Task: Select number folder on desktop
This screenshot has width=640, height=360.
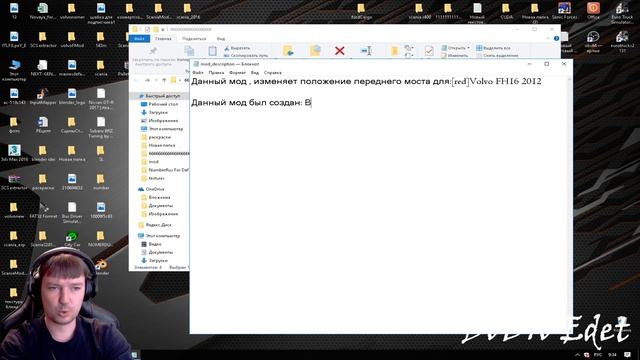Action: 101,182
